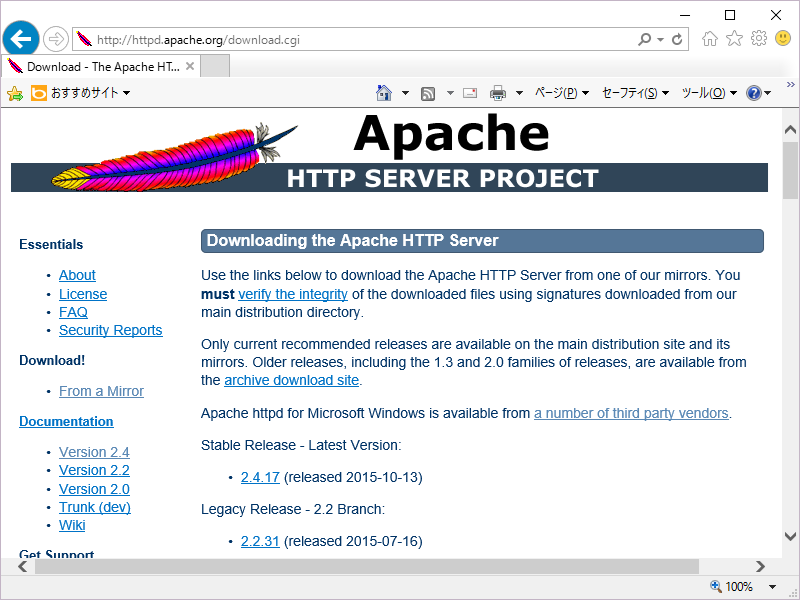Click the Home icon at top right
The width and height of the screenshot is (800, 600).
[x=710, y=38]
